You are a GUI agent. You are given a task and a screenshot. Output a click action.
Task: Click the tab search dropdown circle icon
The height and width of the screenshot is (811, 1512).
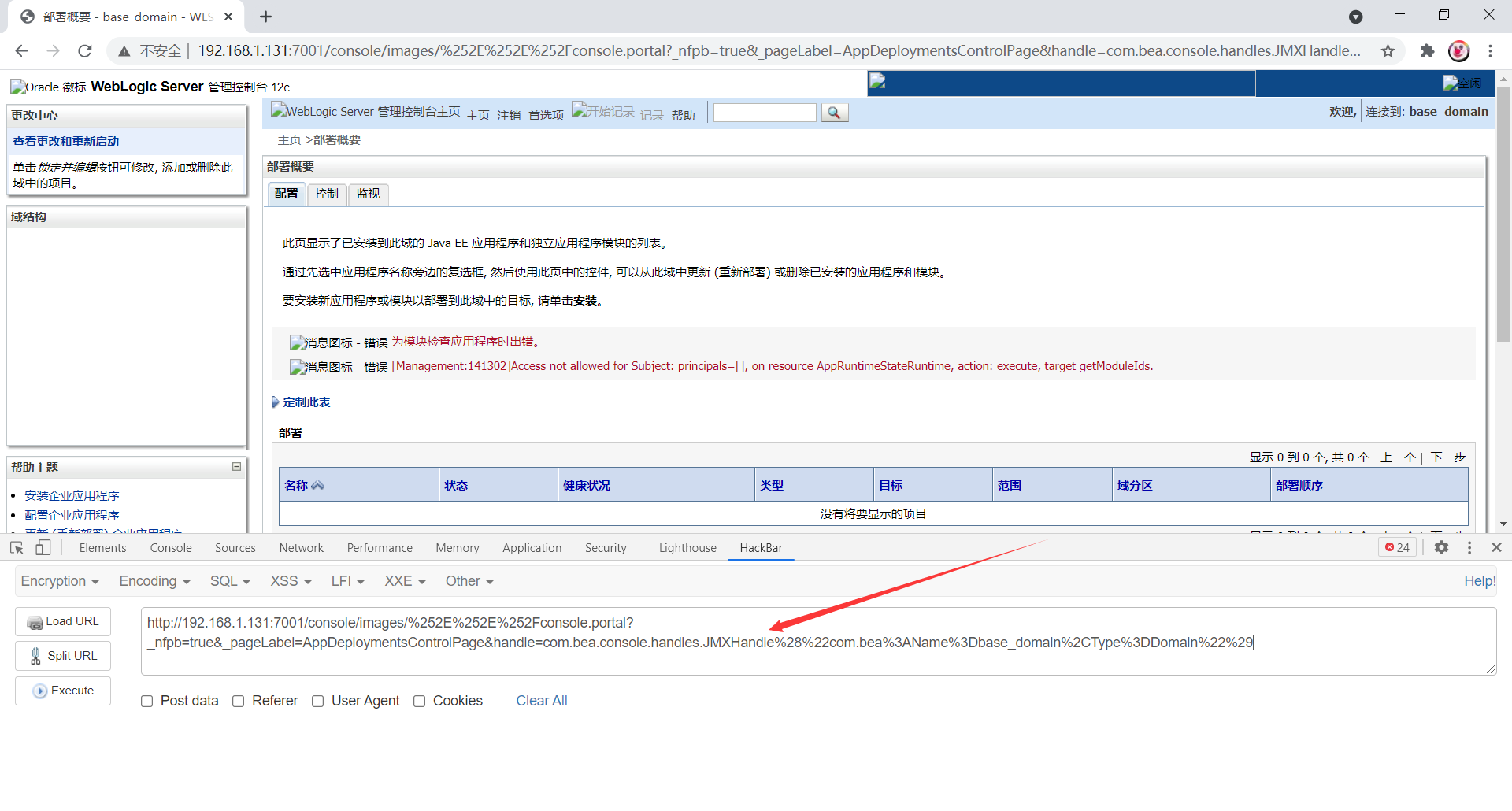pyautogui.click(x=1356, y=17)
